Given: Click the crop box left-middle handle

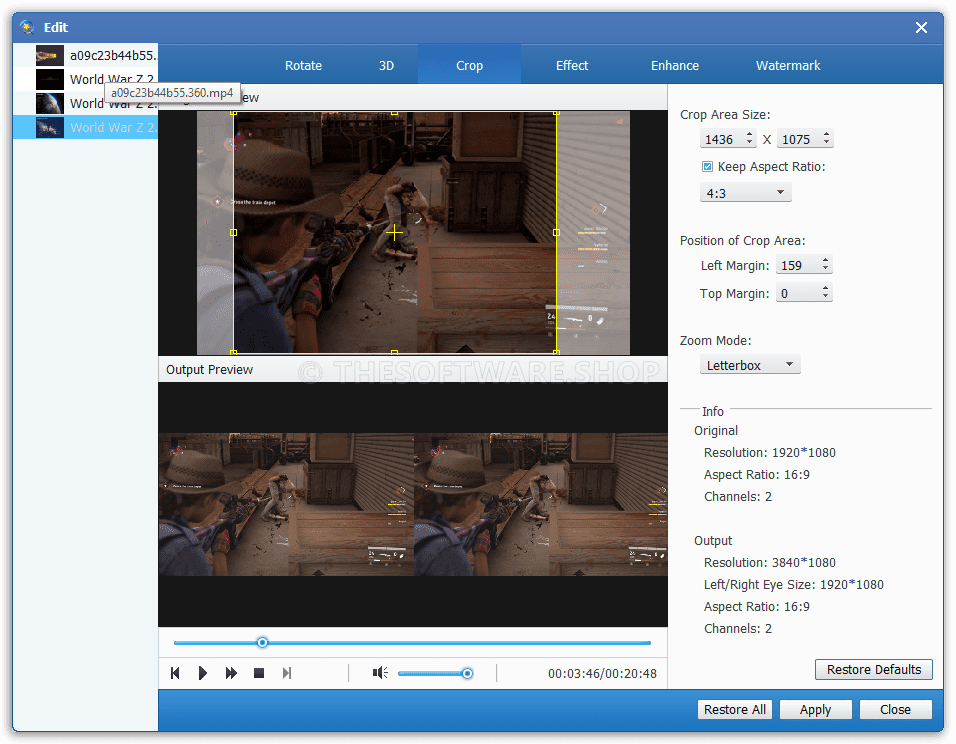Looking at the screenshot, I should (234, 232).
